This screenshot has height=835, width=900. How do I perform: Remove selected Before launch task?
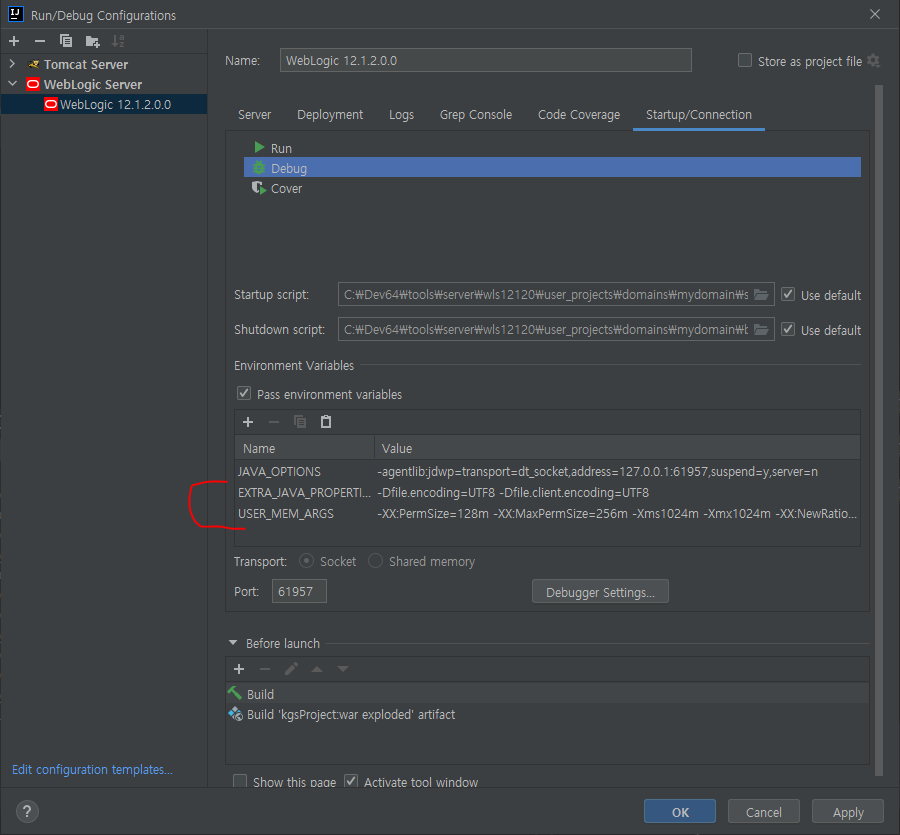pos(265,669)
